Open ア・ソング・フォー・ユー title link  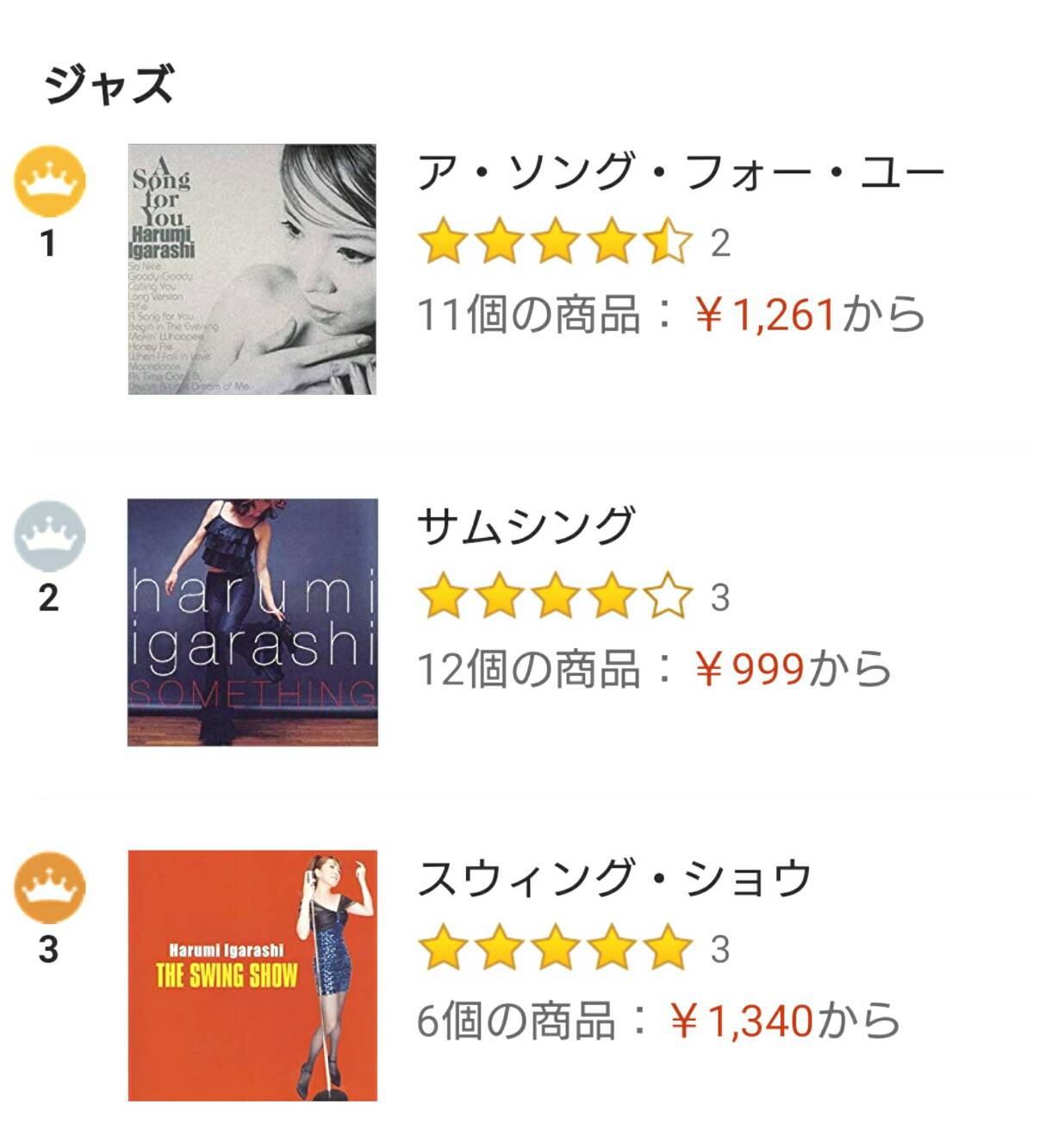pyautogui.click(x=681, y=172)
